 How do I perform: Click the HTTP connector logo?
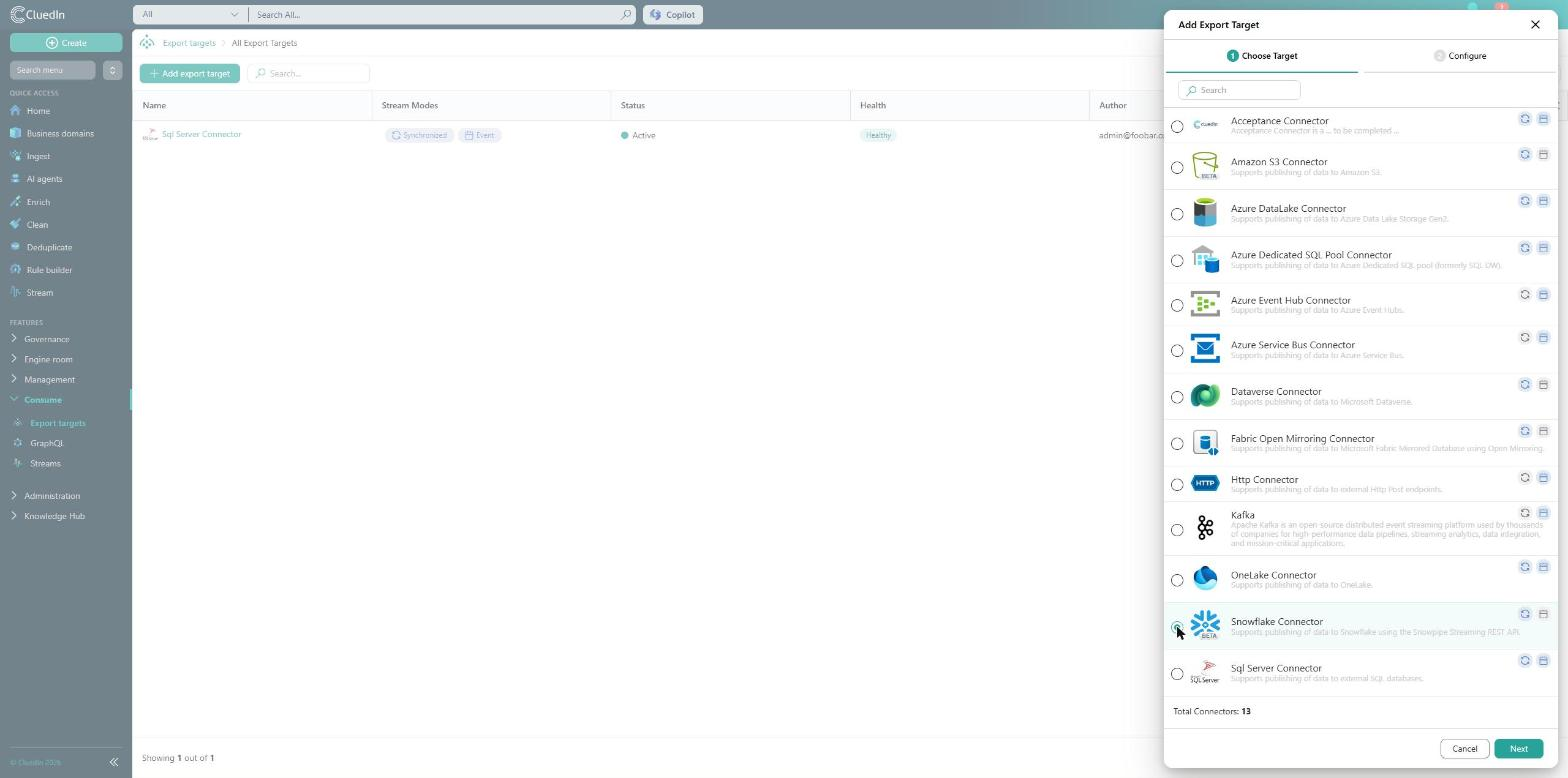[x=1205, y=483]
